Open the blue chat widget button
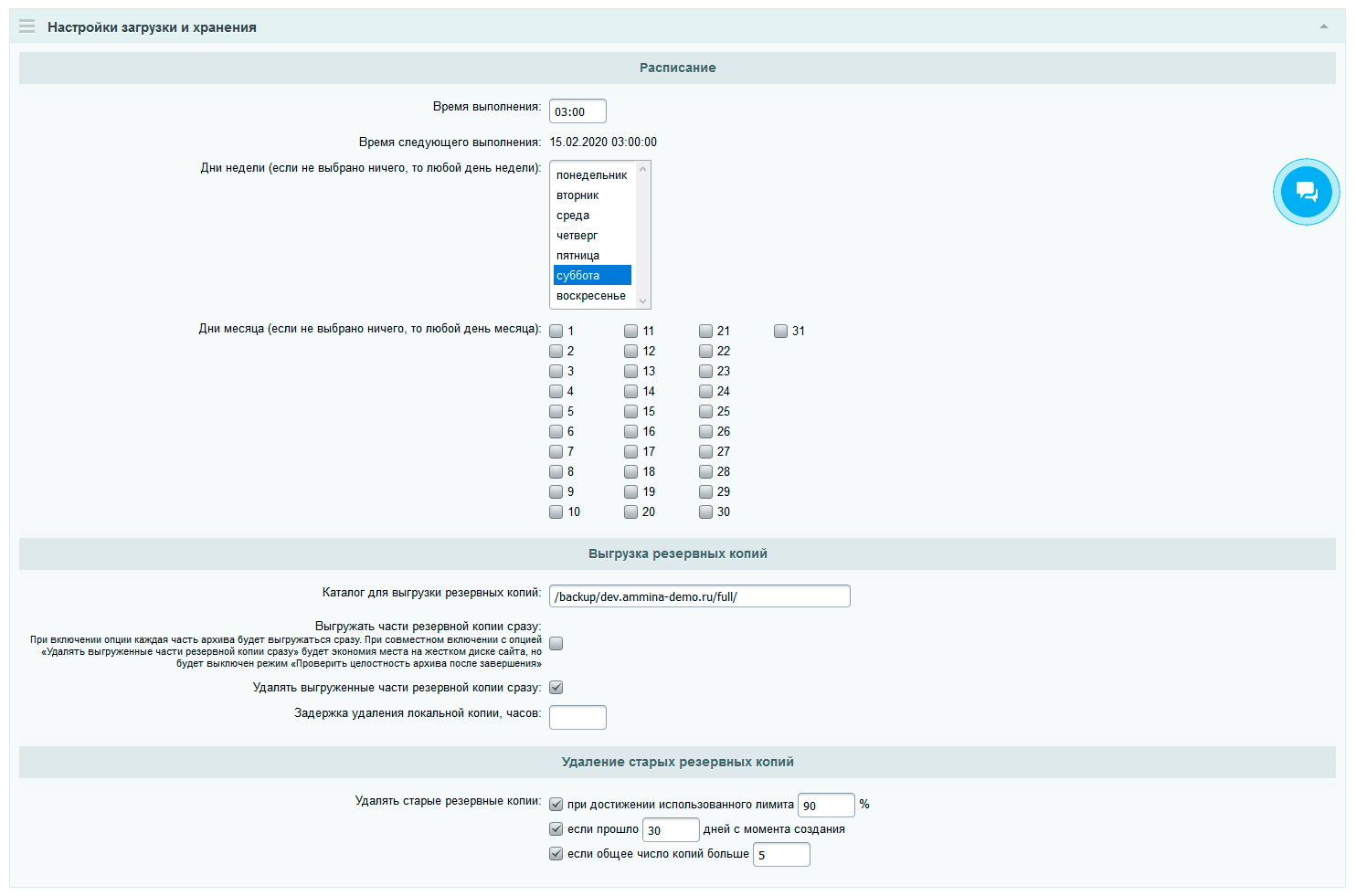 1307,192
